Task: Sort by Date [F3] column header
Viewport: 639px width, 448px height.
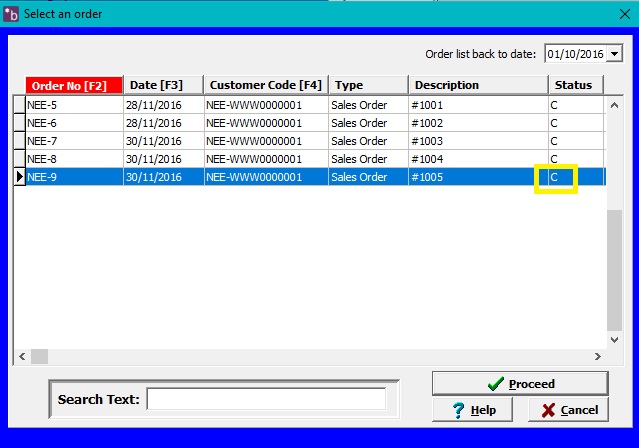Action: [163, 85]
